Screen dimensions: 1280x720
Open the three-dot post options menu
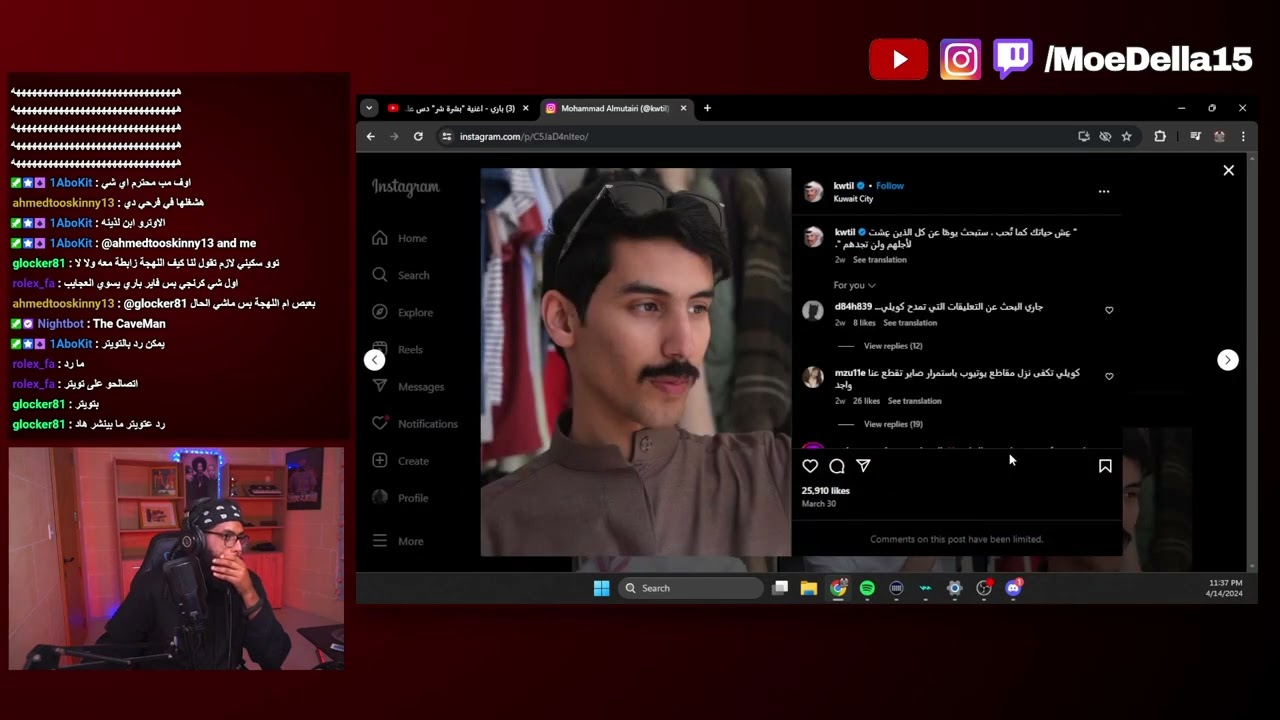(1104, 191)
